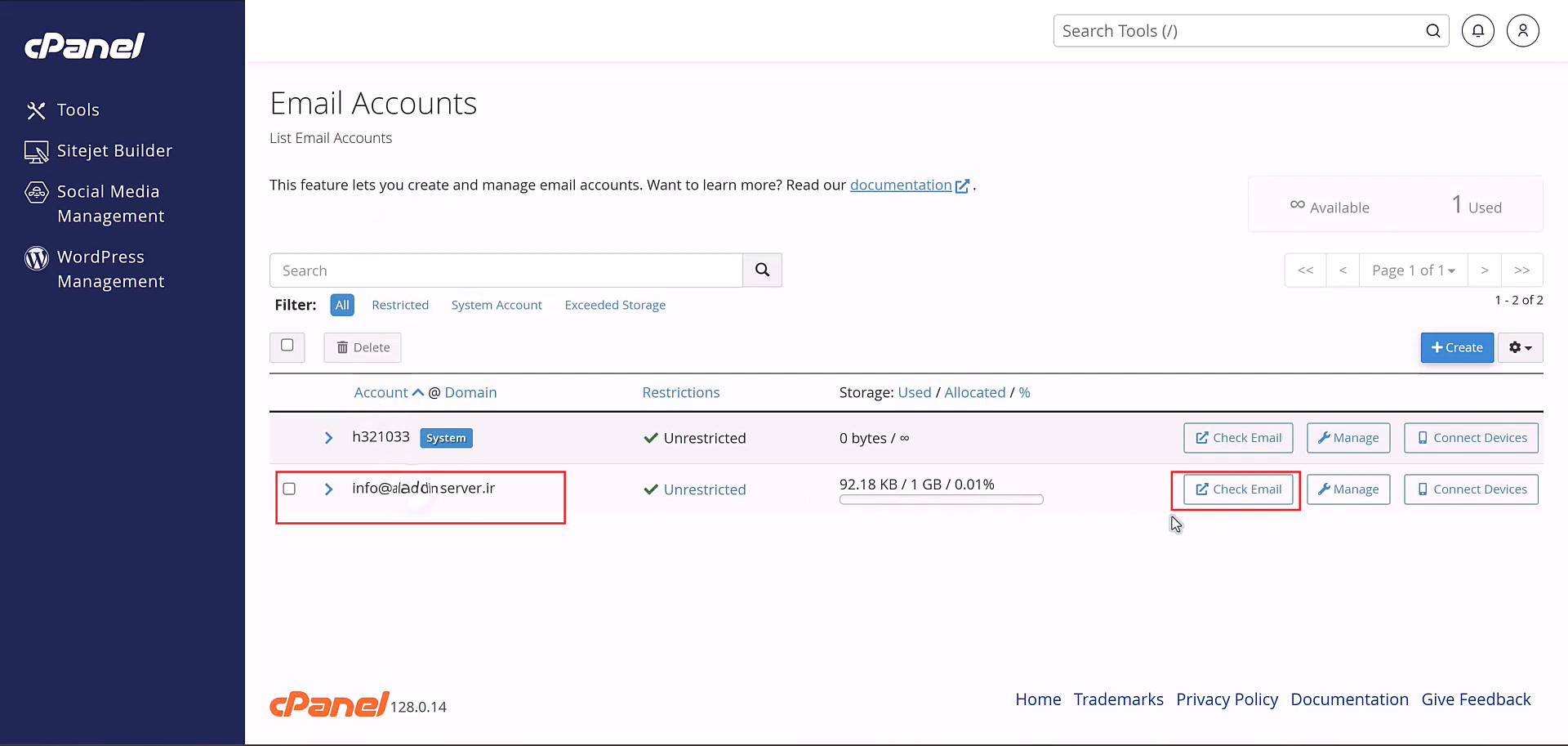Open notifications bell icon
The image size is (1568, 746).
[1478, 31]
